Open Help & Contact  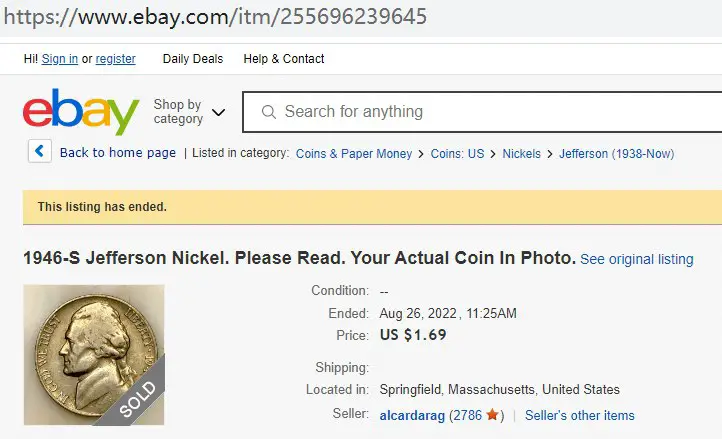tap(284, 59)
